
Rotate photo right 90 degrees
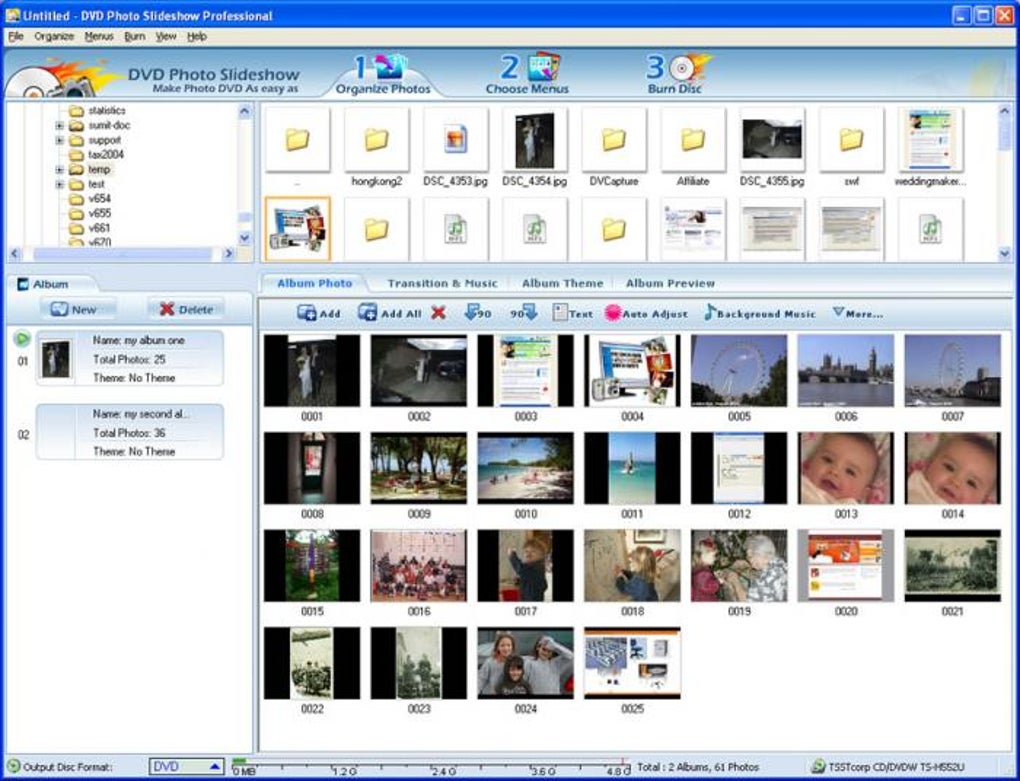(524, 313)
